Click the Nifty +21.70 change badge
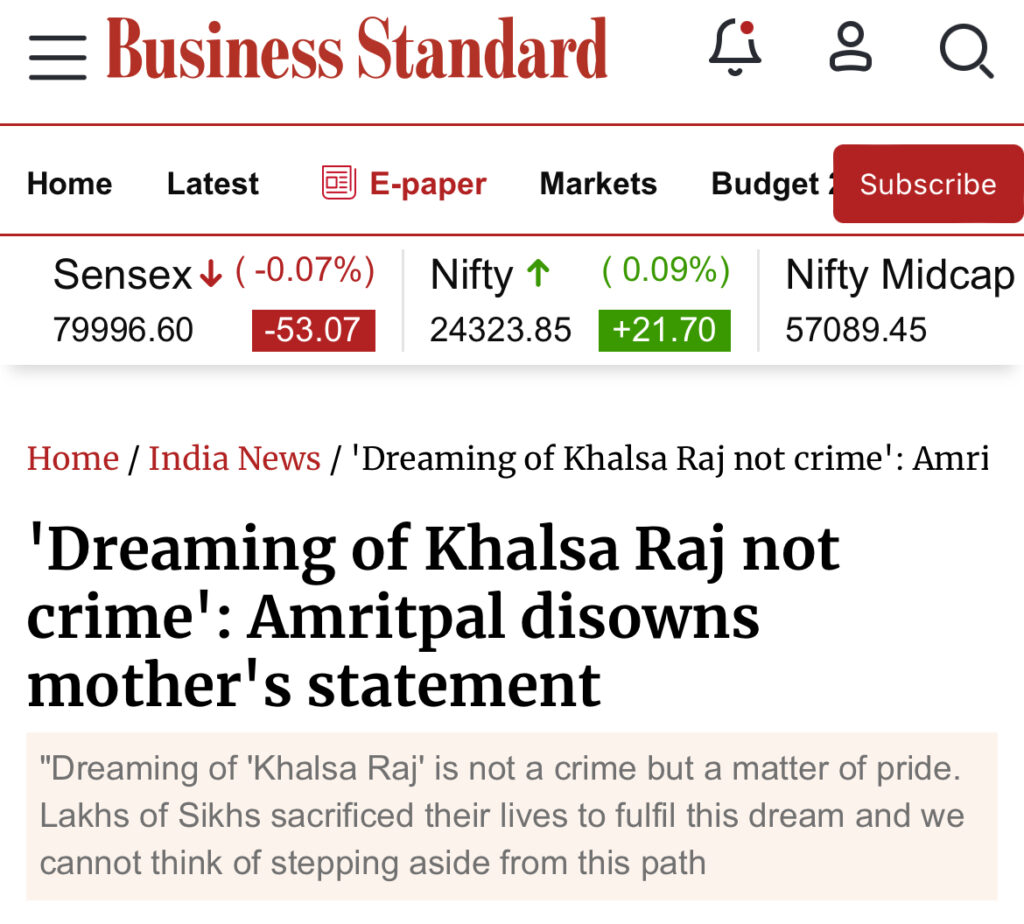Viewport: 1024px width, 924px height. click(x=664, y=330)
